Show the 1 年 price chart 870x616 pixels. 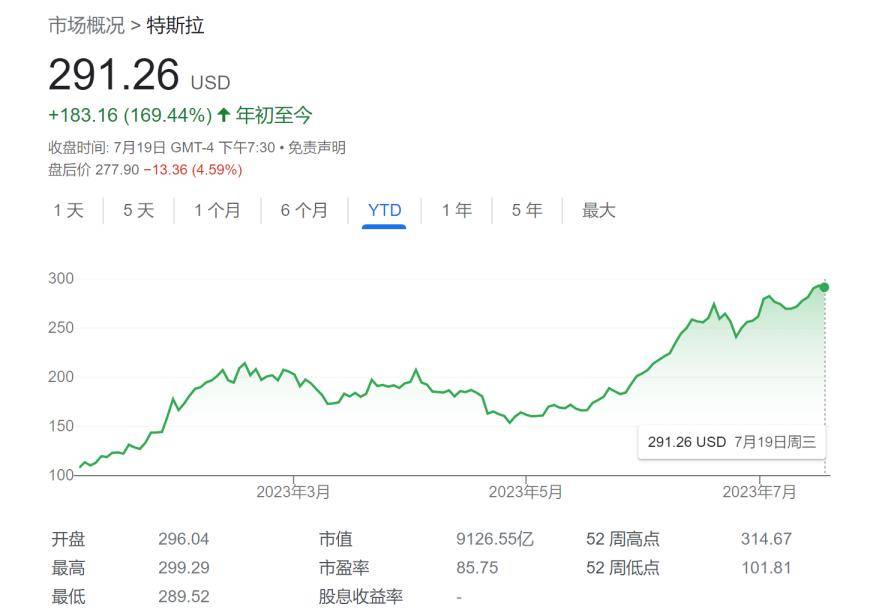457,210
